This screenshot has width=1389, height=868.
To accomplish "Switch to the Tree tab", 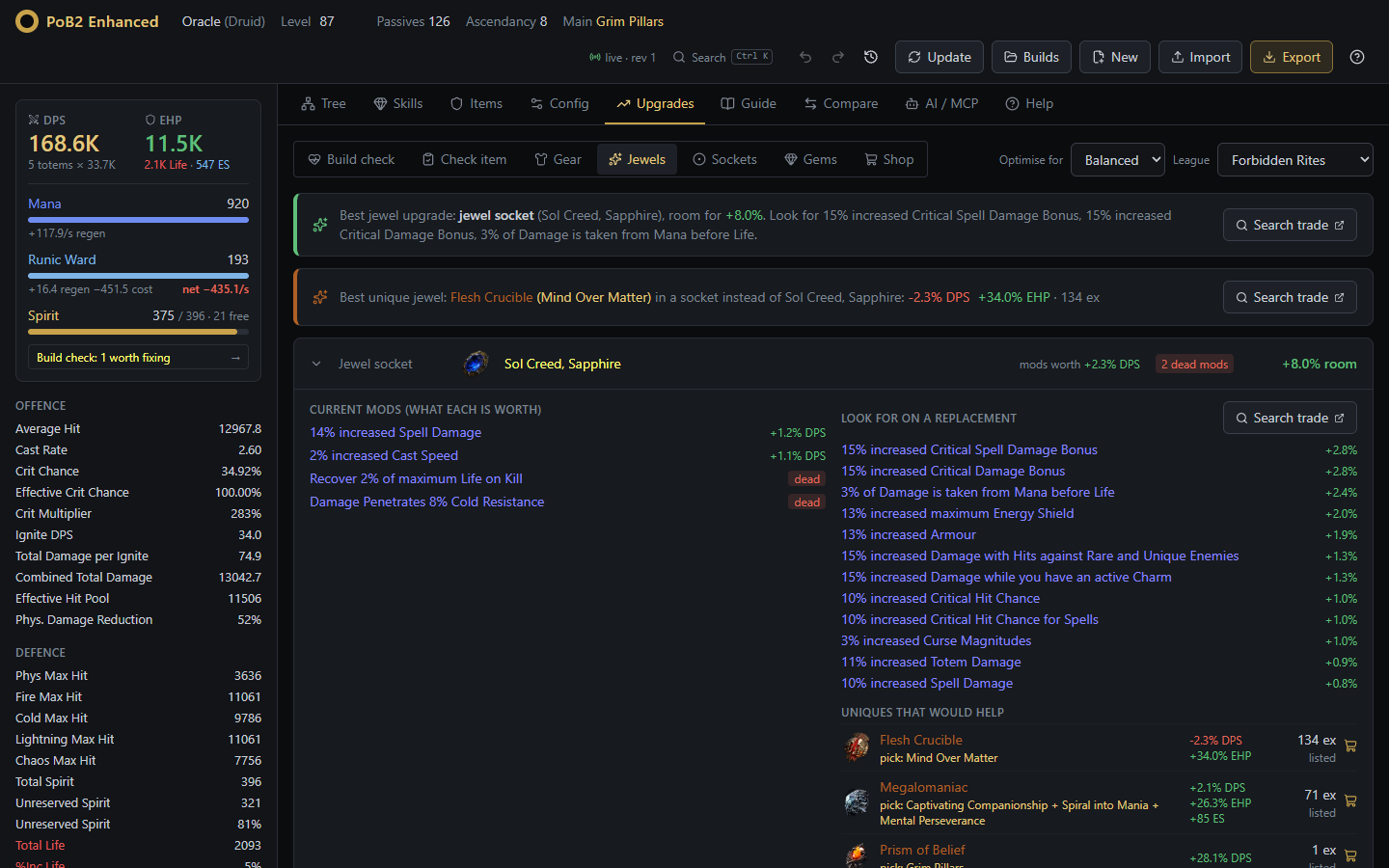I will [323, 103].
